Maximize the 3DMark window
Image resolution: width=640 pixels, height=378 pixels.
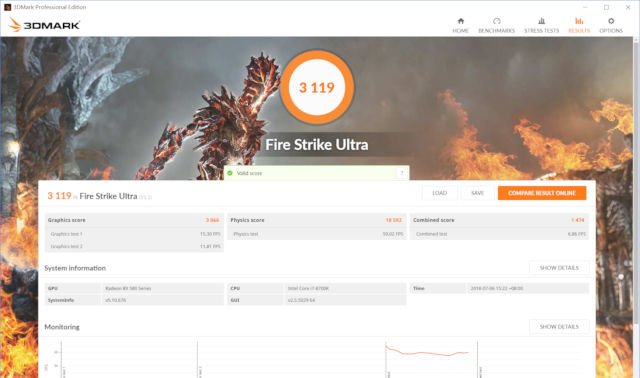tap(607, 7)
